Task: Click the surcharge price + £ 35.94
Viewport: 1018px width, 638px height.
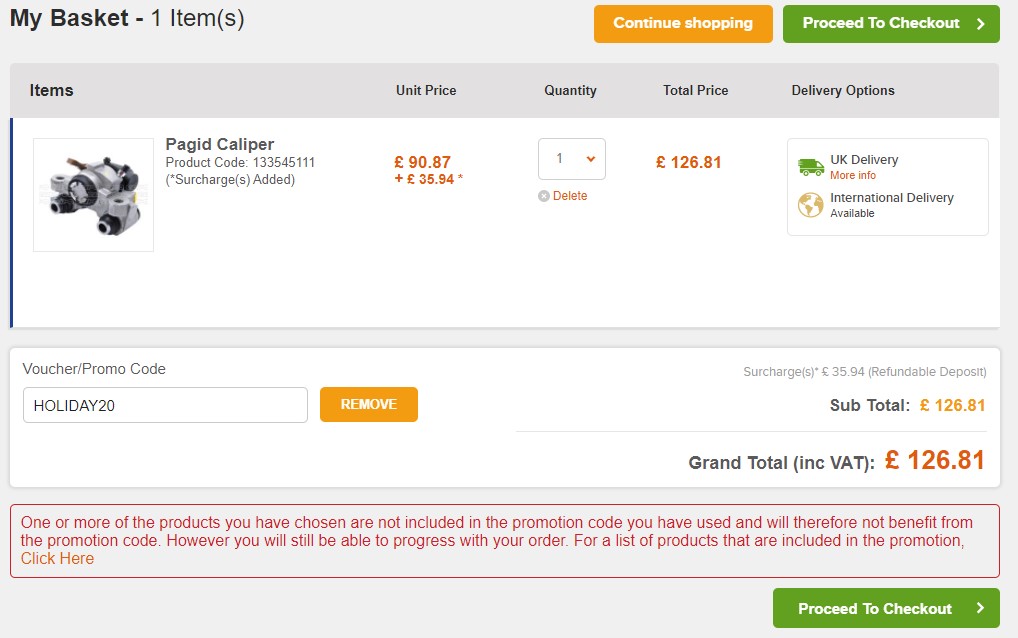Action: (428, 180)
